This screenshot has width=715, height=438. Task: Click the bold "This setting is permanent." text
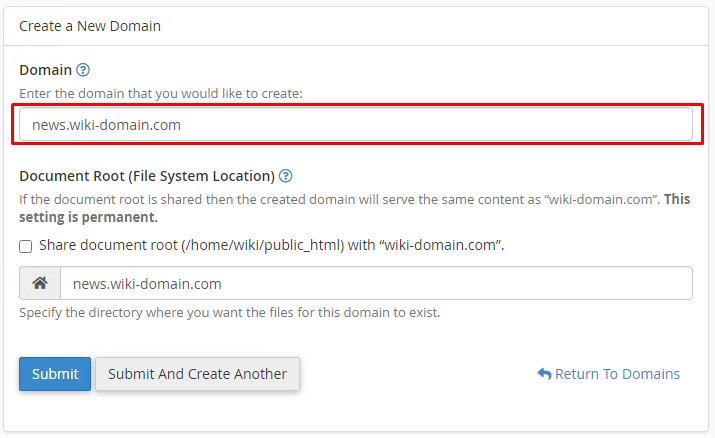click(90, 217)
